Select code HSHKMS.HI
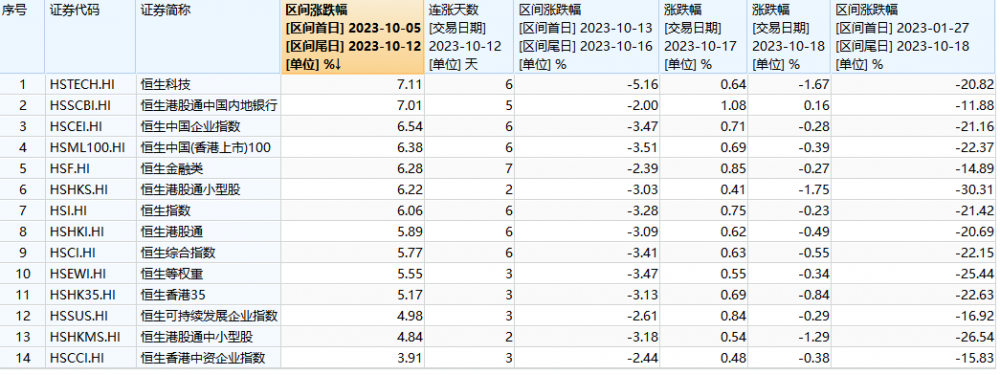The image size is (1000, 375). [x=84, y=337]
